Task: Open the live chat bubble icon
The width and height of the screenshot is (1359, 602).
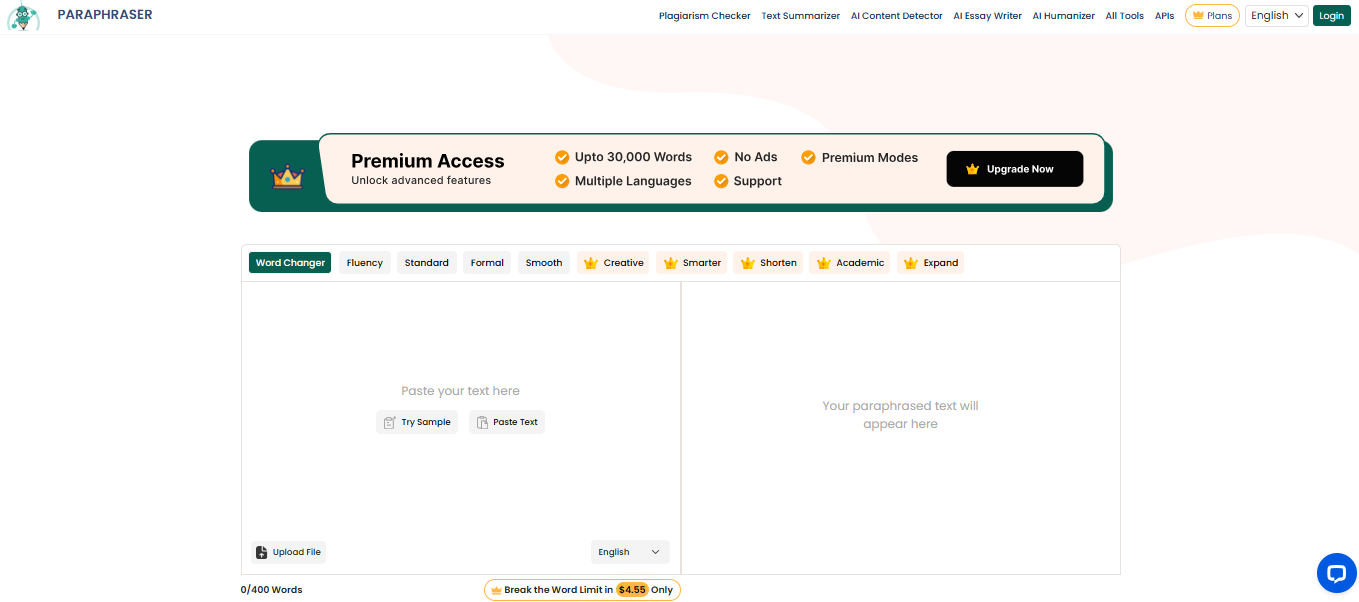Action: coord(1336,573)
